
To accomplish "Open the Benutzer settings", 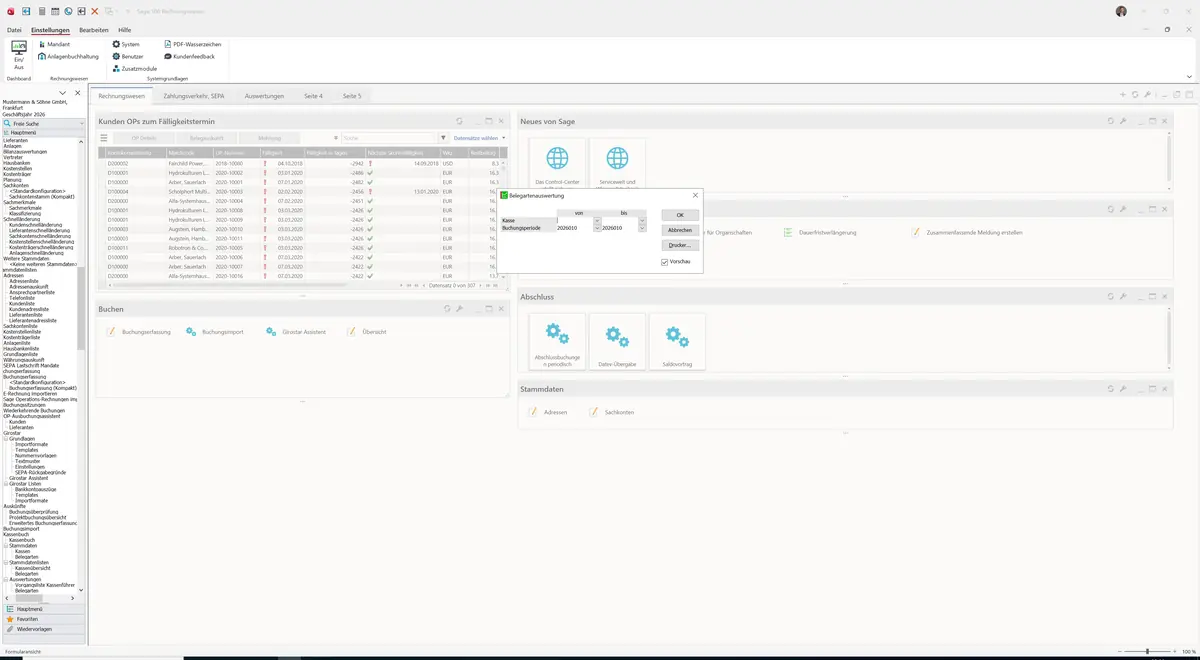I will pos(127,56).
